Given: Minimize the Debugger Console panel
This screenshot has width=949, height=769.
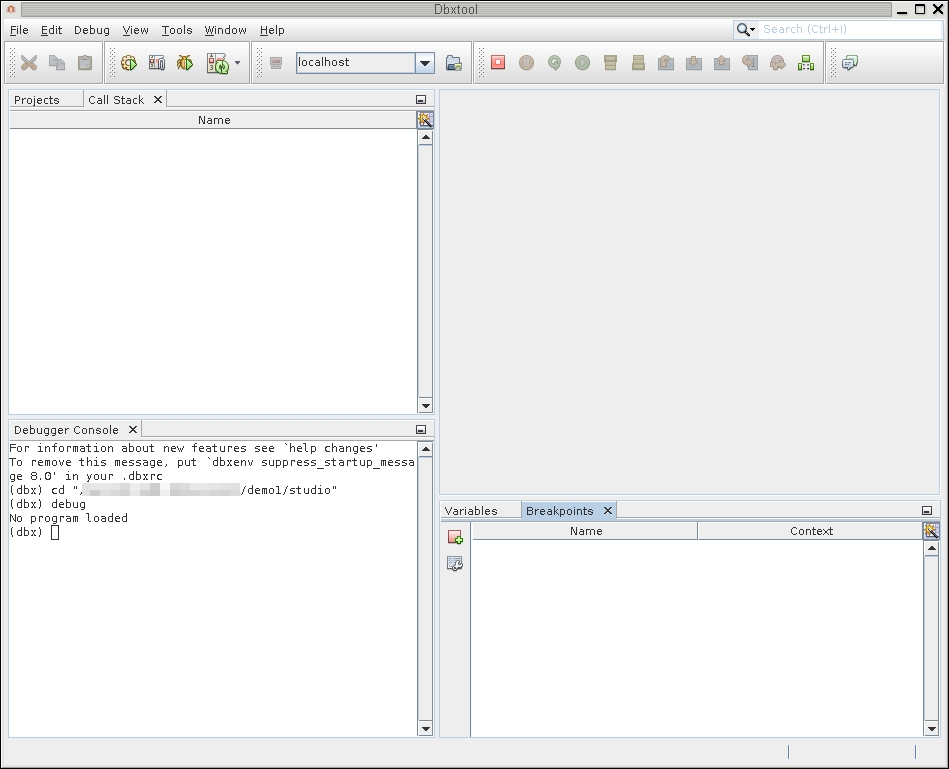Looking at the screenshot, I should 421,429.
